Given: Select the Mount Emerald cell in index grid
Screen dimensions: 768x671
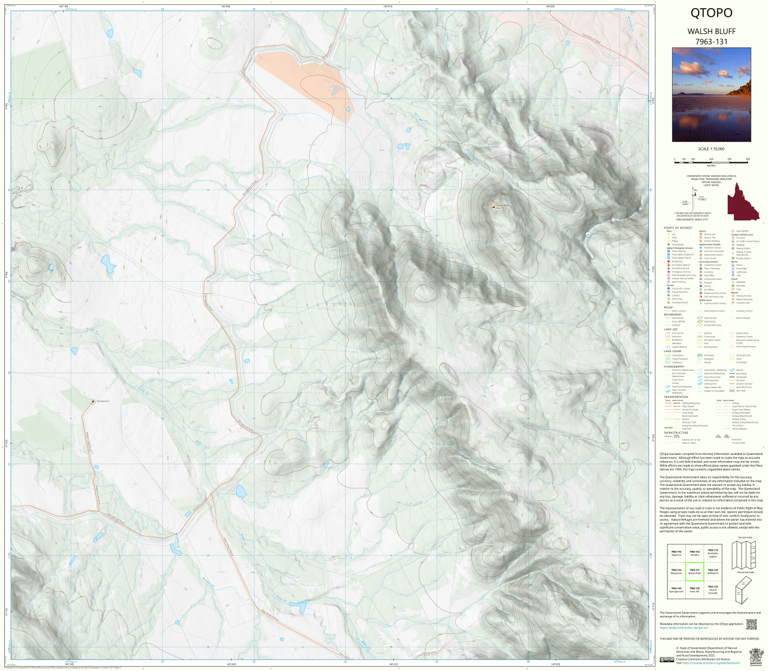Looking at the screenshot, I should [713, 590].
